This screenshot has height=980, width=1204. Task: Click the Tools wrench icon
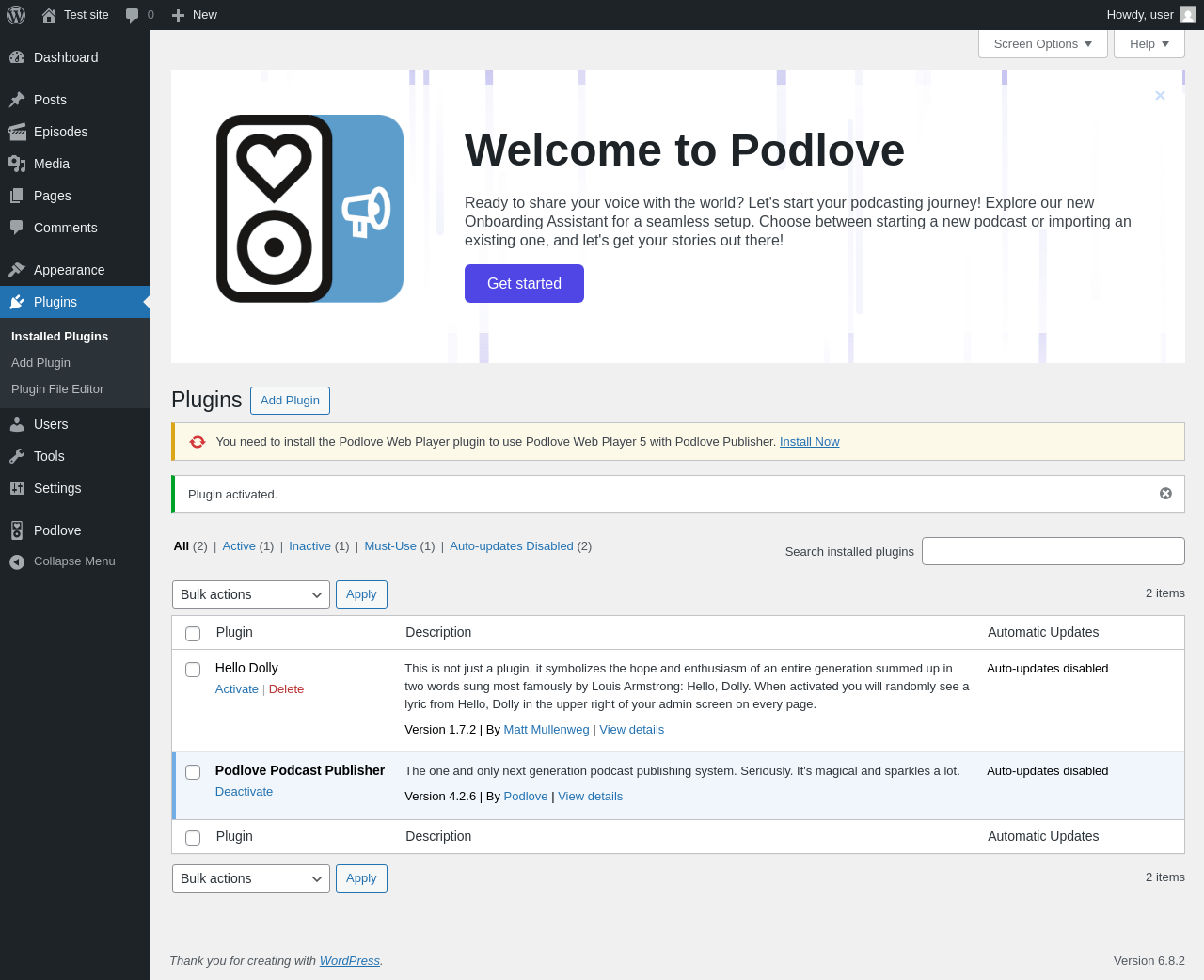point(17,456)
